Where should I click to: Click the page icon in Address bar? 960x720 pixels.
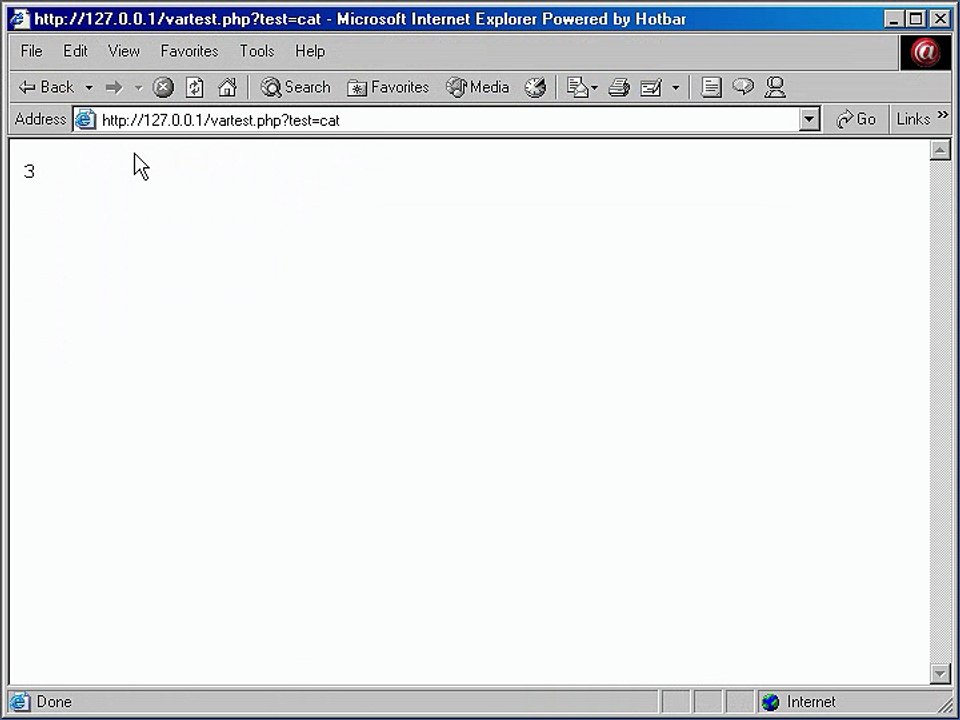[85, 119]
